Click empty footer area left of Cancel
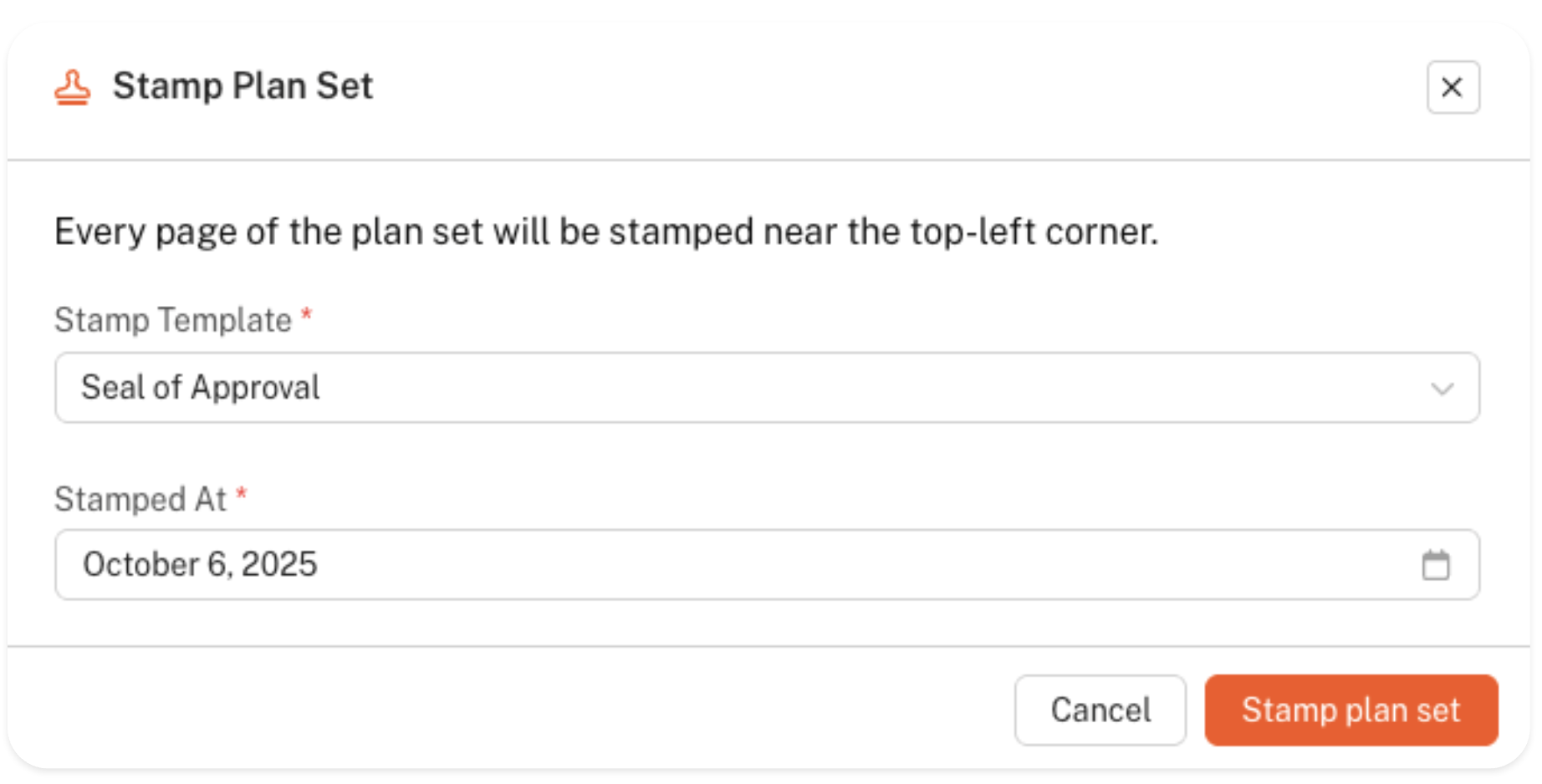The height and width of the screenshot is (784, 1542). (x=502, y=710)
